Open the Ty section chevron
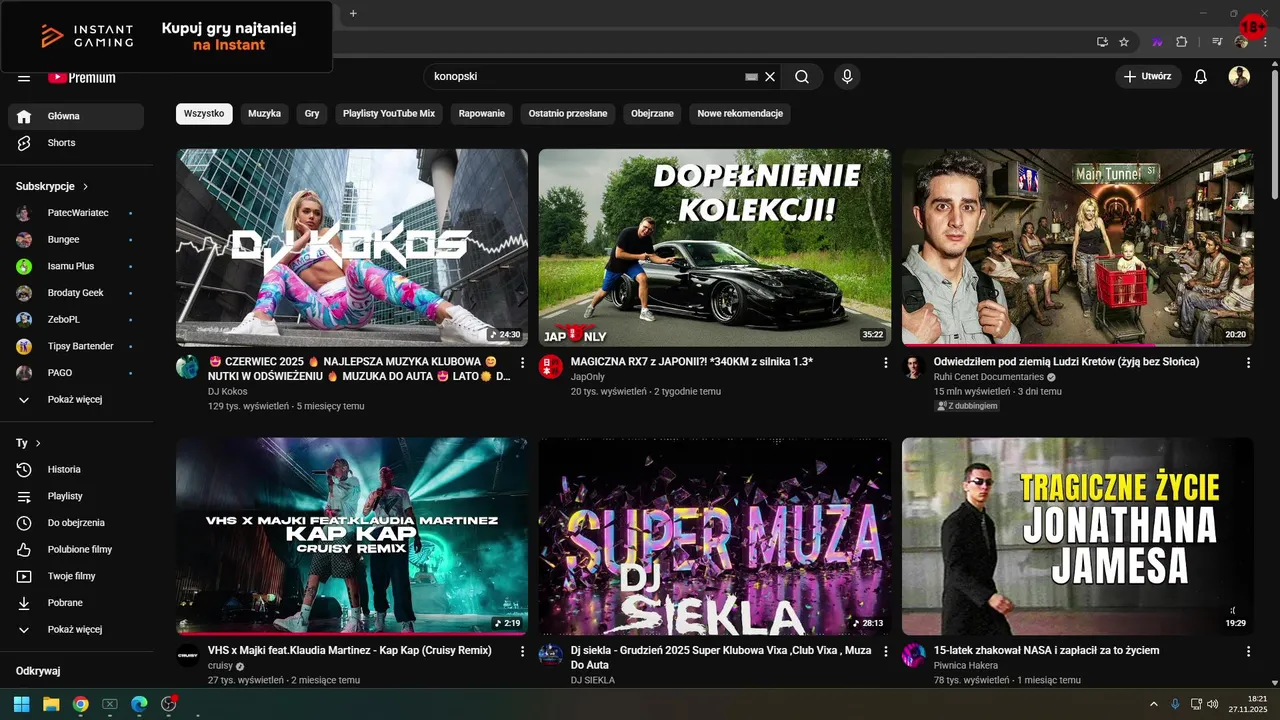1280x720 pixels. pos(39,443)
